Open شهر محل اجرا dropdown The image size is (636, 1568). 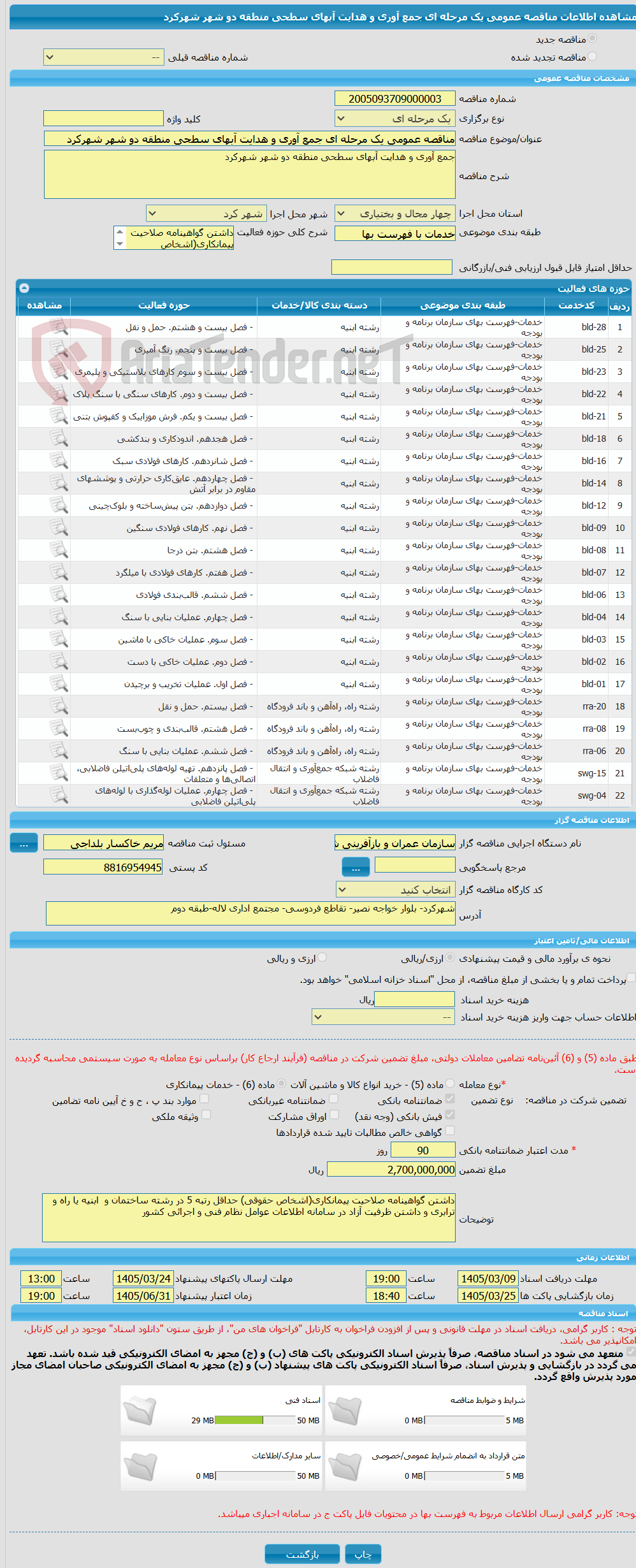click(206, 214)
